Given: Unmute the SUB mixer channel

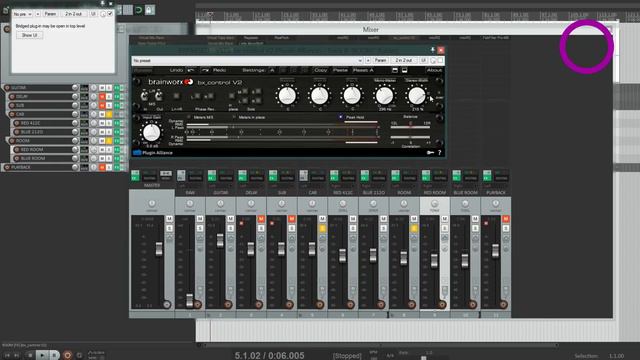Looking at the screenshot, I should pos(291,219).
